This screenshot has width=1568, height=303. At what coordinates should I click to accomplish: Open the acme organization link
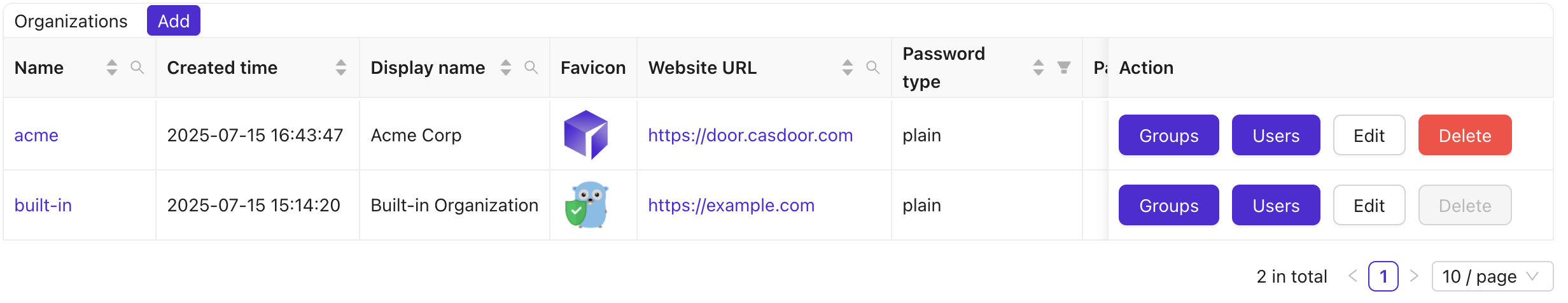pyautogui.click(x=36, y=135)
